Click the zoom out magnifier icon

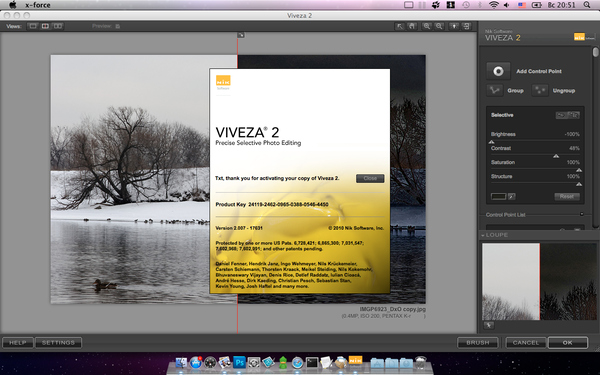(439, 26)
